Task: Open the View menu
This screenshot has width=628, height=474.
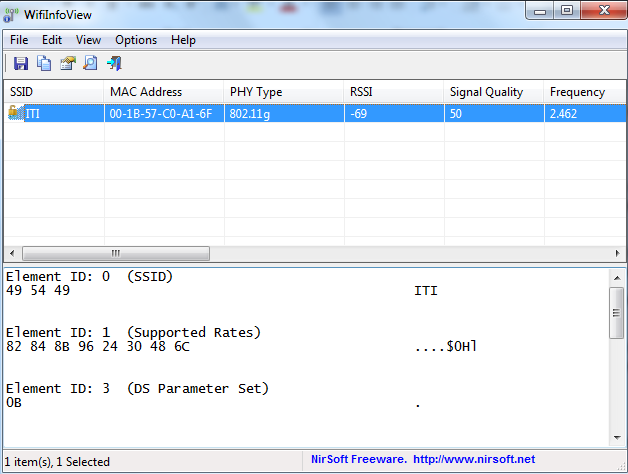Action: pos(89,40)
